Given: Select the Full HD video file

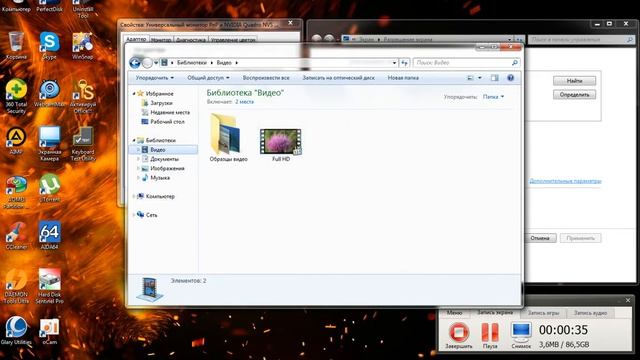Looking at the screenshot, I should [x=281, y=145].
